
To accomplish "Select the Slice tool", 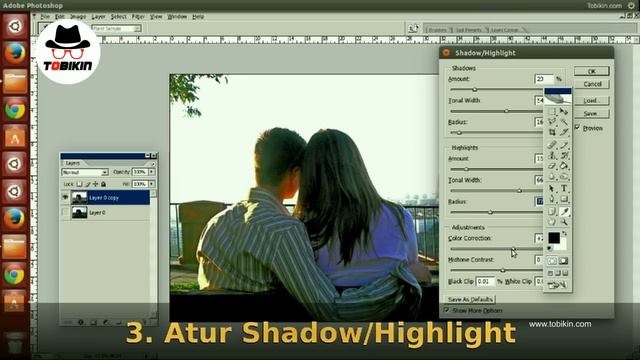I will 564,132.
